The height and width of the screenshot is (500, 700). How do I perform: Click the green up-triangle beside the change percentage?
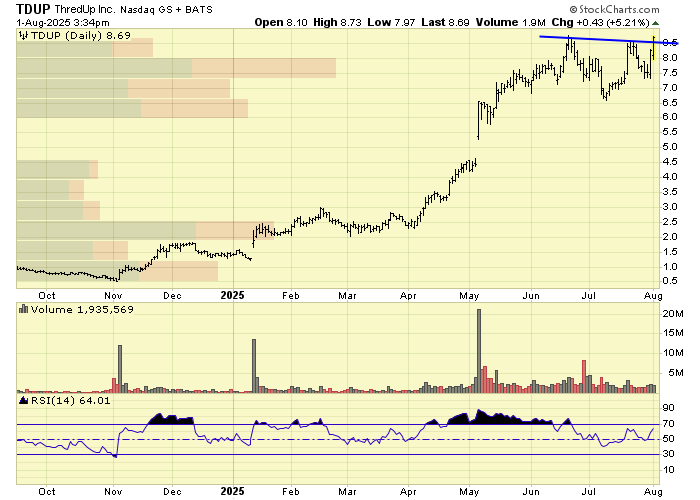click(x=655, y=23)
